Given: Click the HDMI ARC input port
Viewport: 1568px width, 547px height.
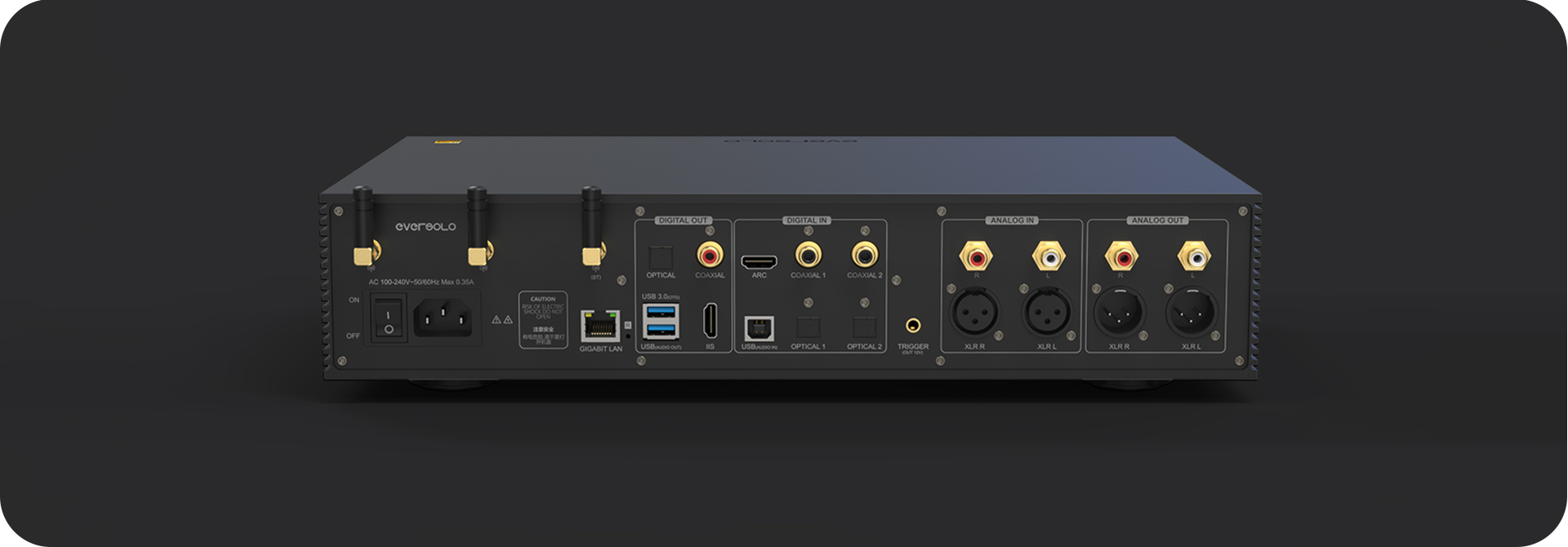Looking at the screenshot, I should point(759,262).
